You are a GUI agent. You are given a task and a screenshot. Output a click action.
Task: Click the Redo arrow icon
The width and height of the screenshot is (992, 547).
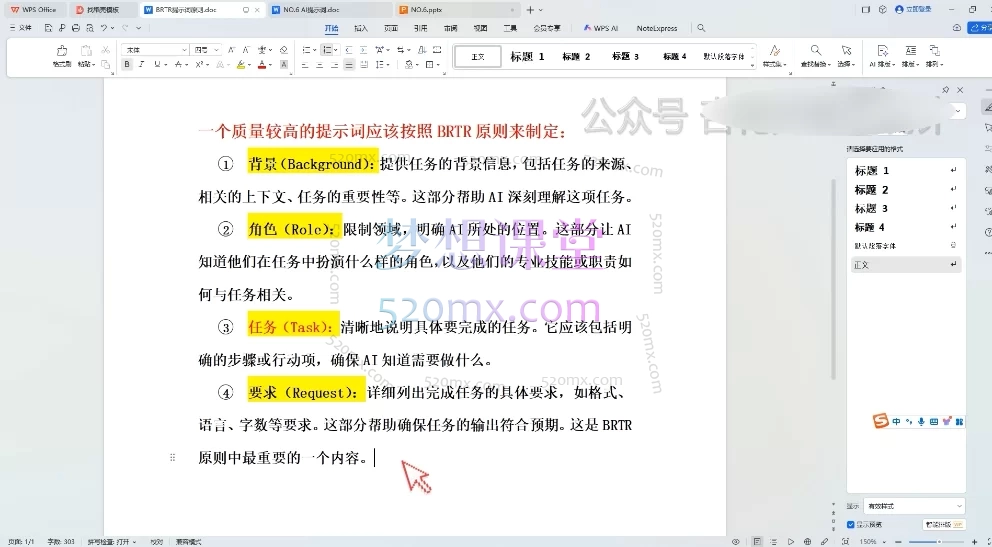pos(125,28)
